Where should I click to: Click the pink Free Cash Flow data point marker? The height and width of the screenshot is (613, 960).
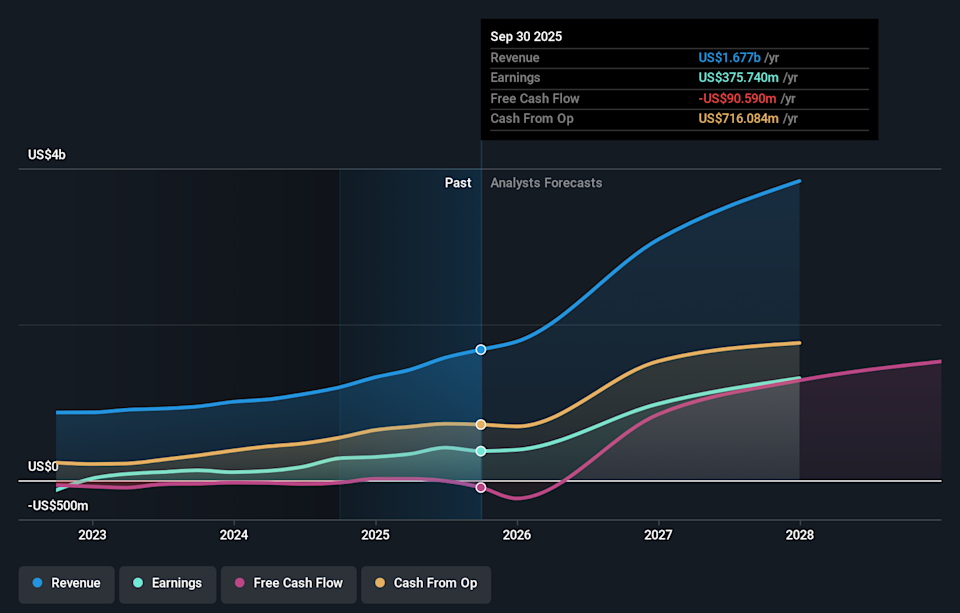click(481, 487)
